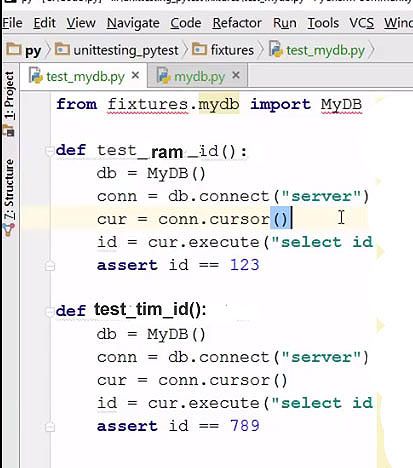Click the py folder icon in breadcrumb
The height and width of the screenshot is (468, 413).
click(14, 49)
